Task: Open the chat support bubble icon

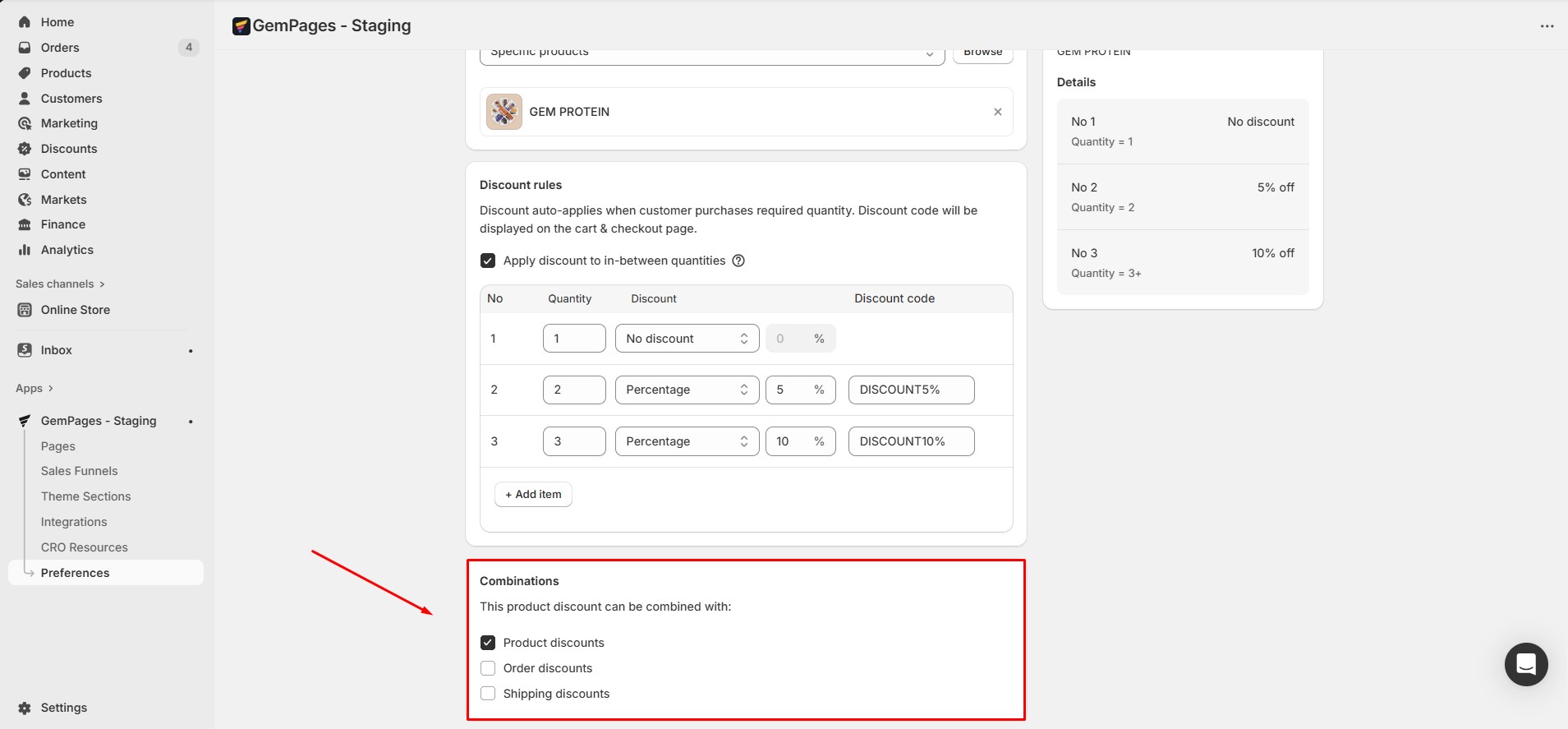Action: click(1525, 664)
